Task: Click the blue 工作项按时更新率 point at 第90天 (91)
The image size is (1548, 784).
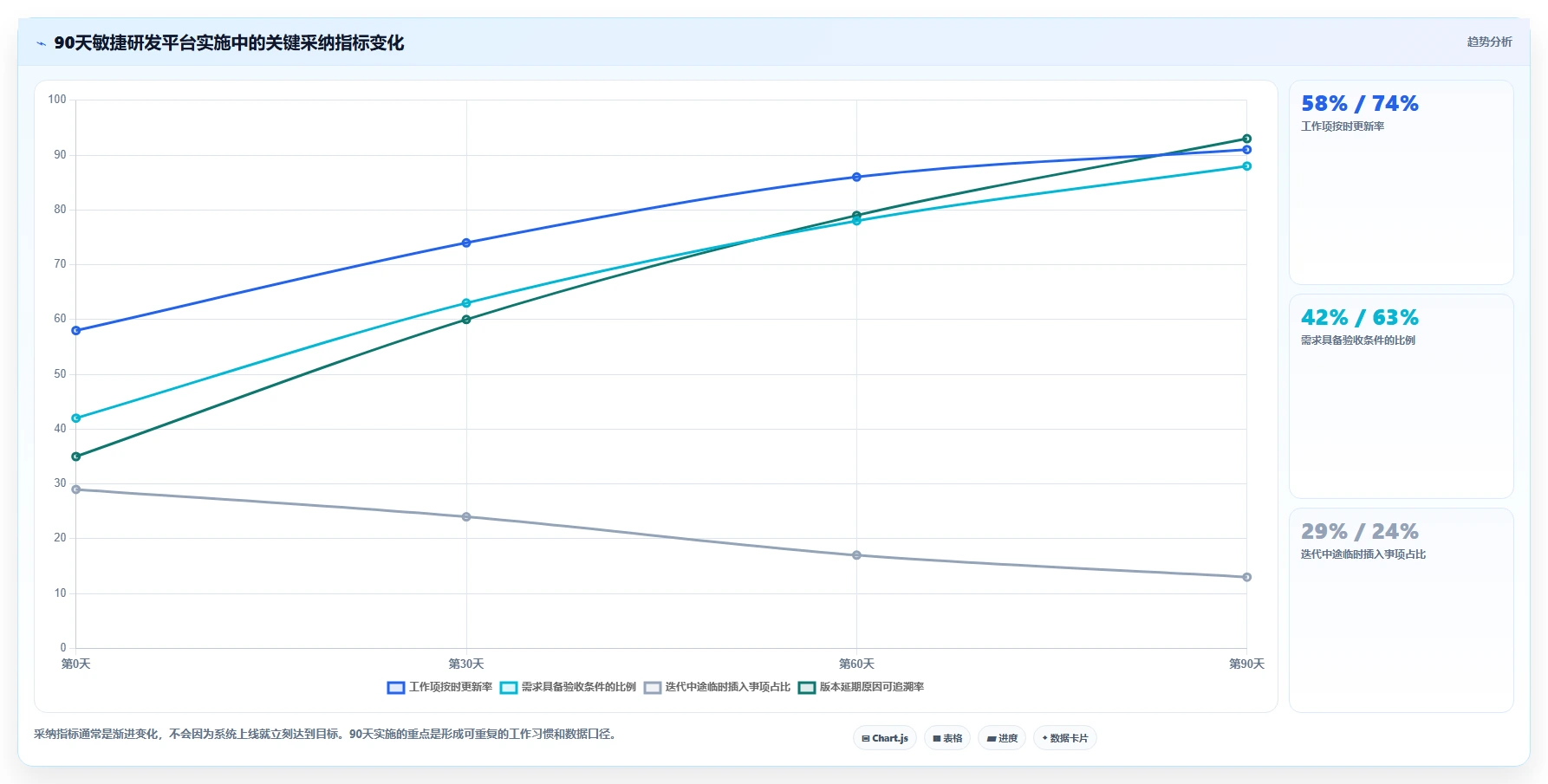Action: pyautogui.click(x=1246, y=150)
